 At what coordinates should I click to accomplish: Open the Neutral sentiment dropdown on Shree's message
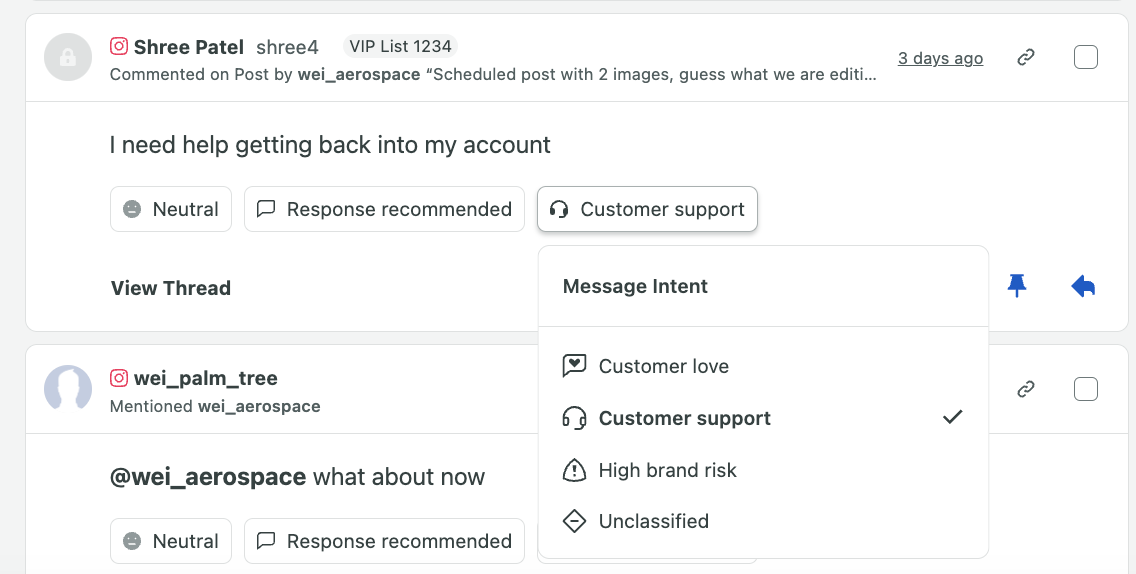pyautogui.click(x=171, y=209)
